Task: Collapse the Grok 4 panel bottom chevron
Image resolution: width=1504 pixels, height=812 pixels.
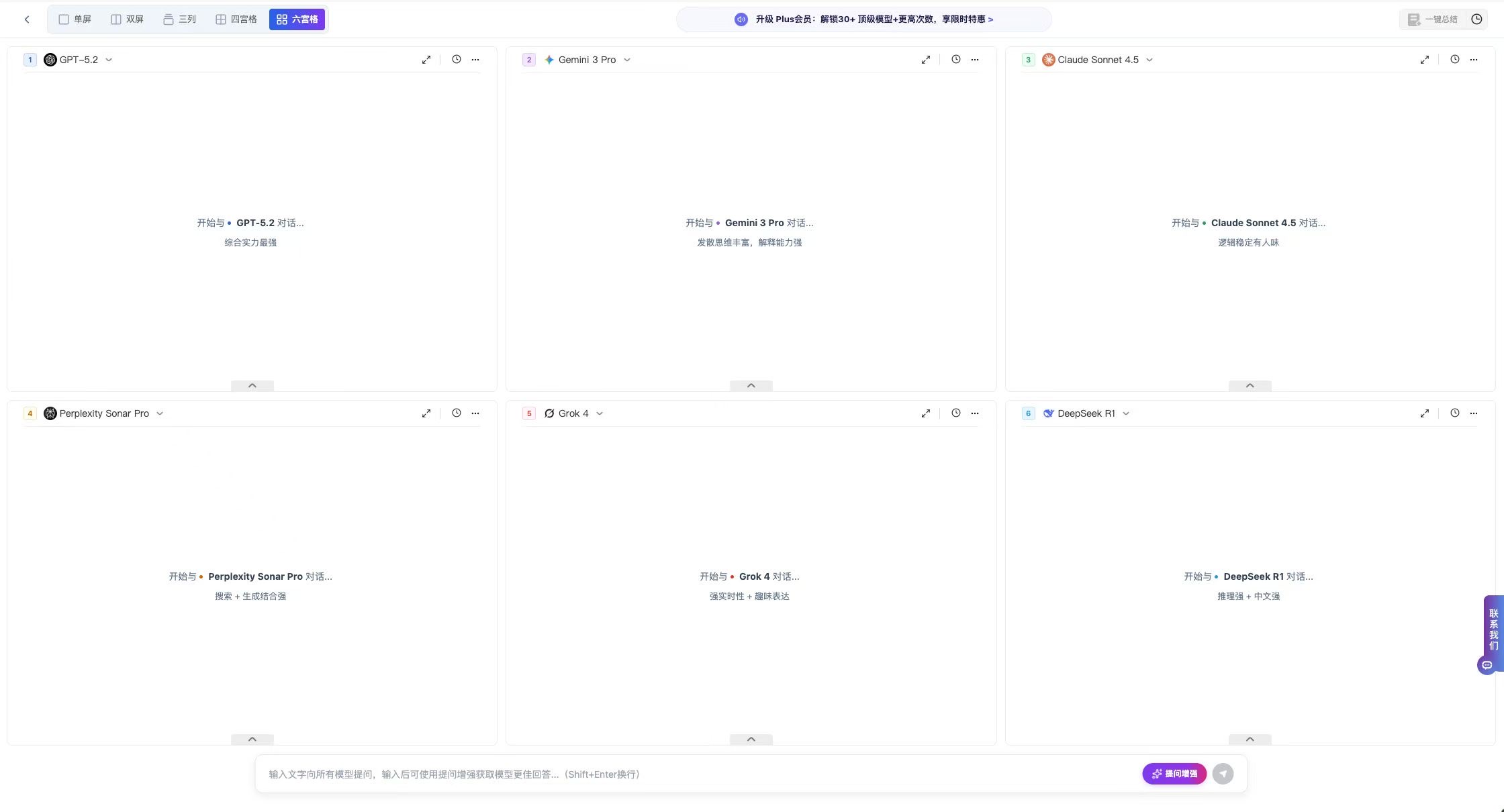Action: coord(751,740)
